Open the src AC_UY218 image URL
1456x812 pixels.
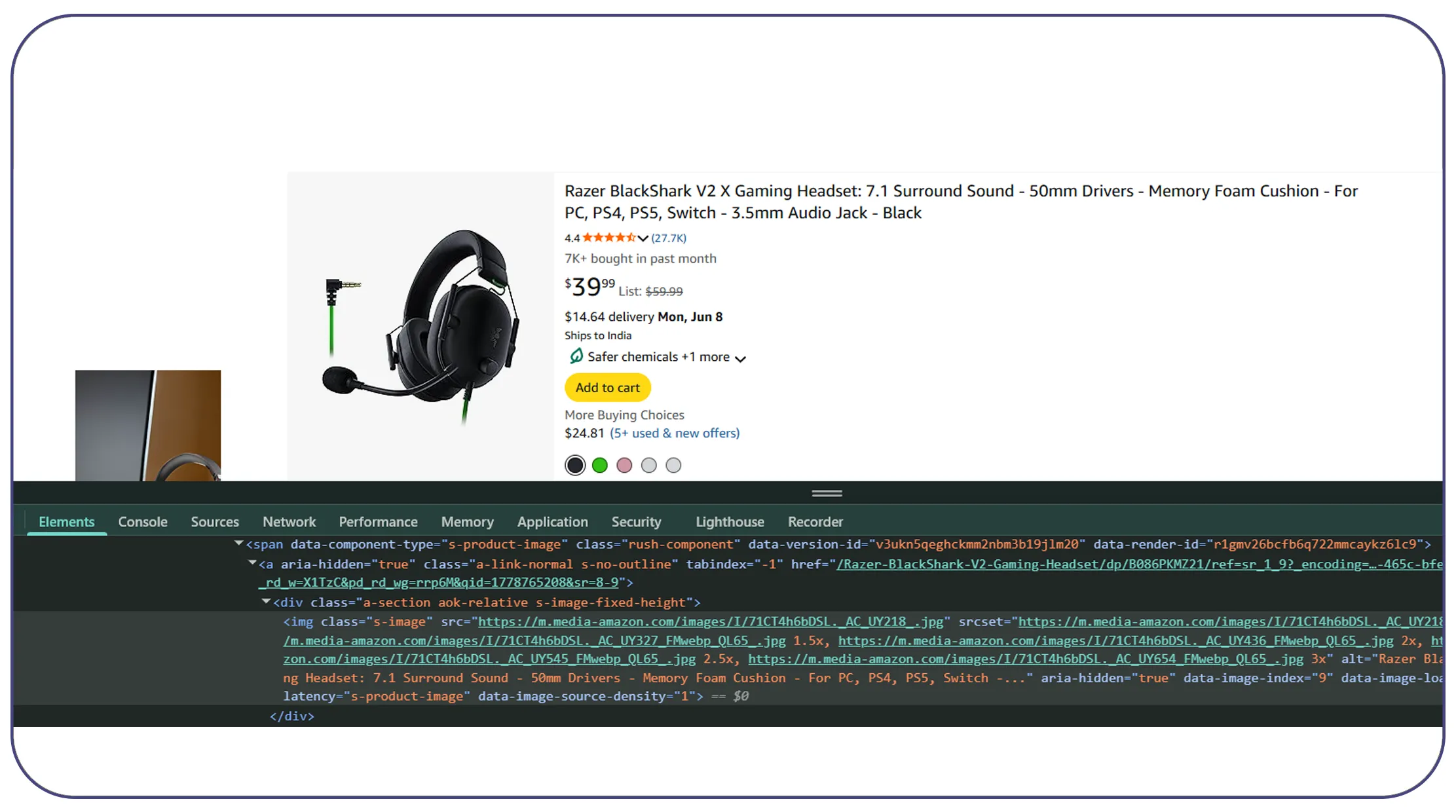coord(711,621)
